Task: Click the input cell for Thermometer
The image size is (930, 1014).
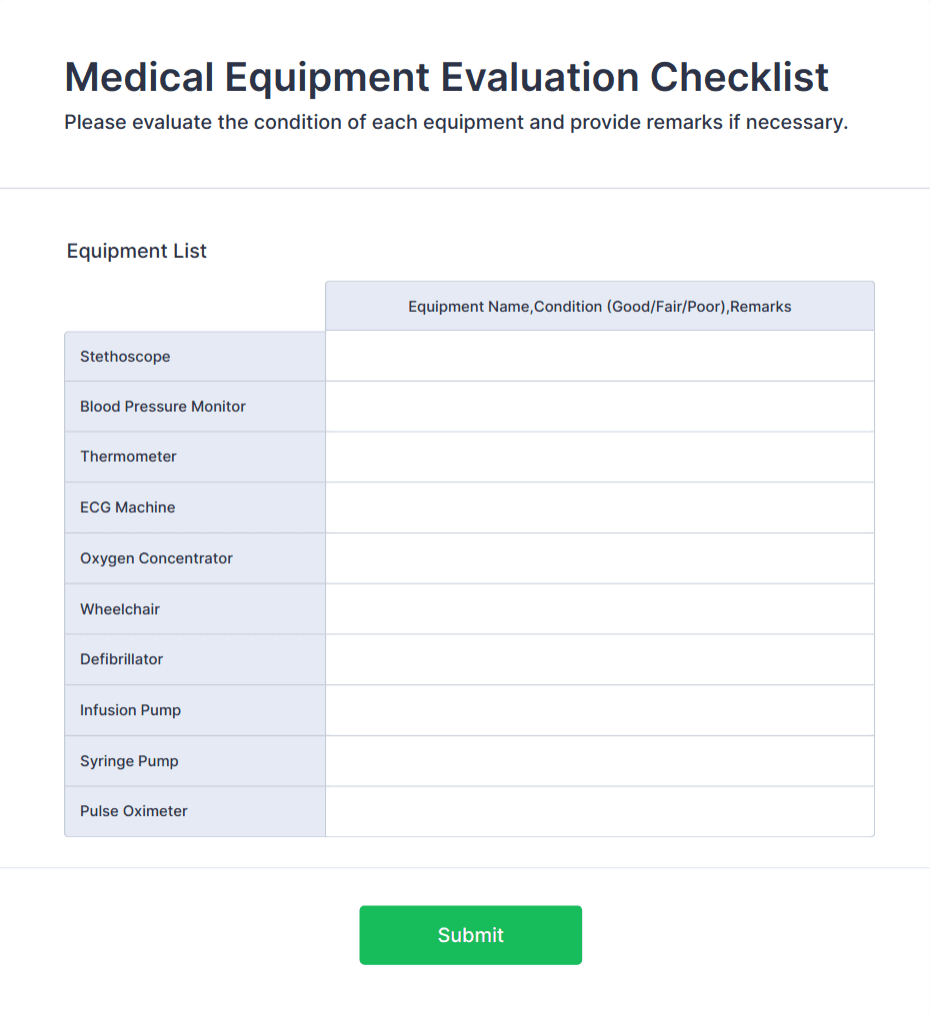Action: [599, 456]
